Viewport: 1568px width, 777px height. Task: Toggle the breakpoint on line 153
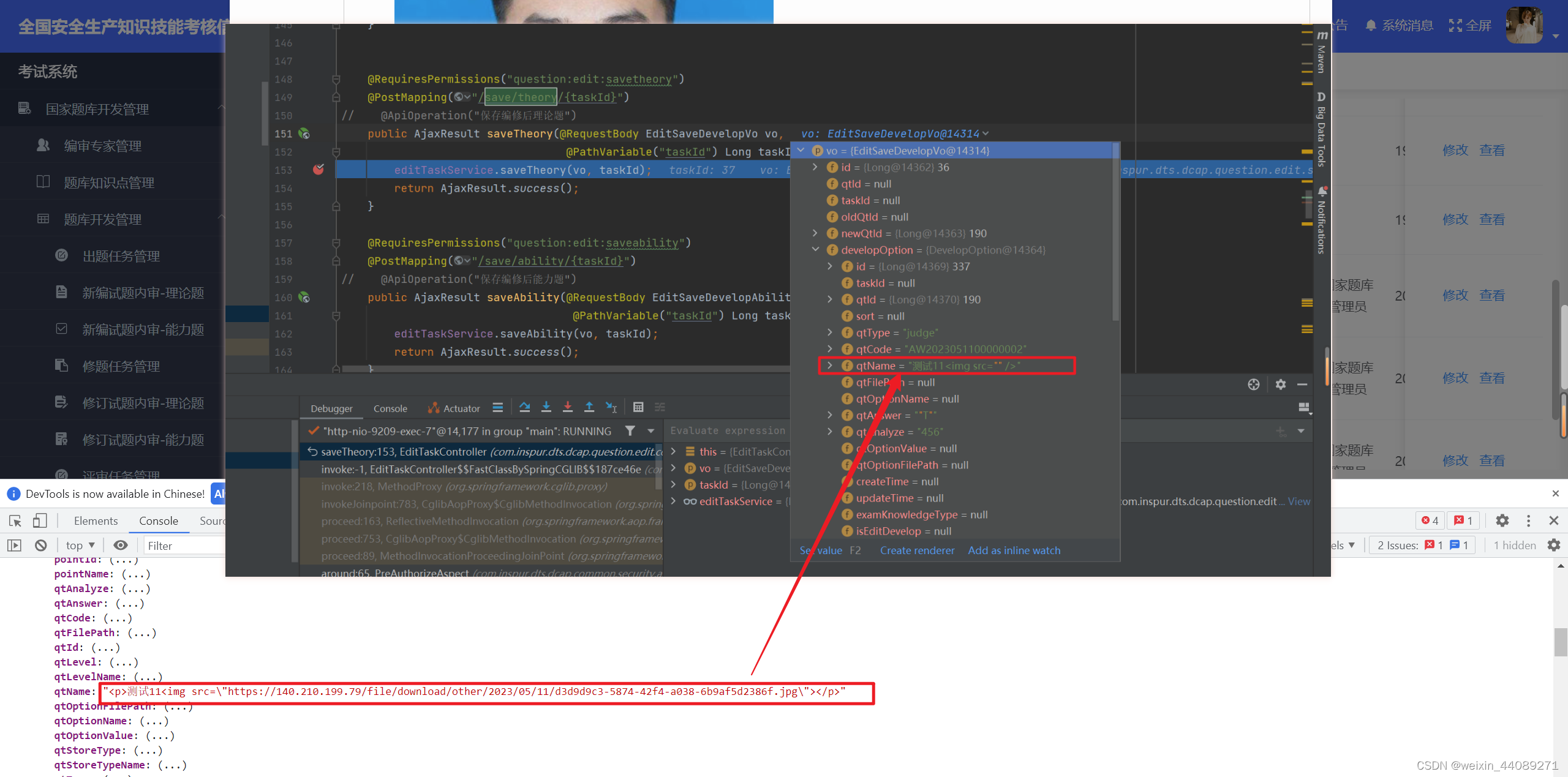(318, 170)
